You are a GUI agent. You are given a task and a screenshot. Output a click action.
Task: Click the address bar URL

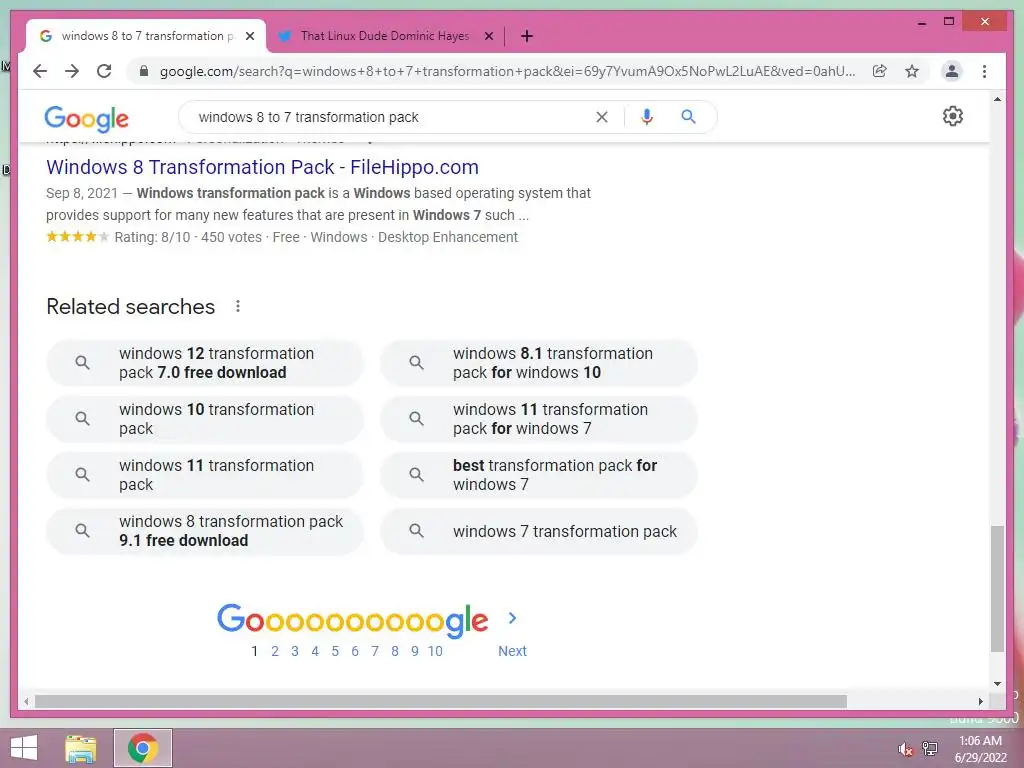click(507, 71)
